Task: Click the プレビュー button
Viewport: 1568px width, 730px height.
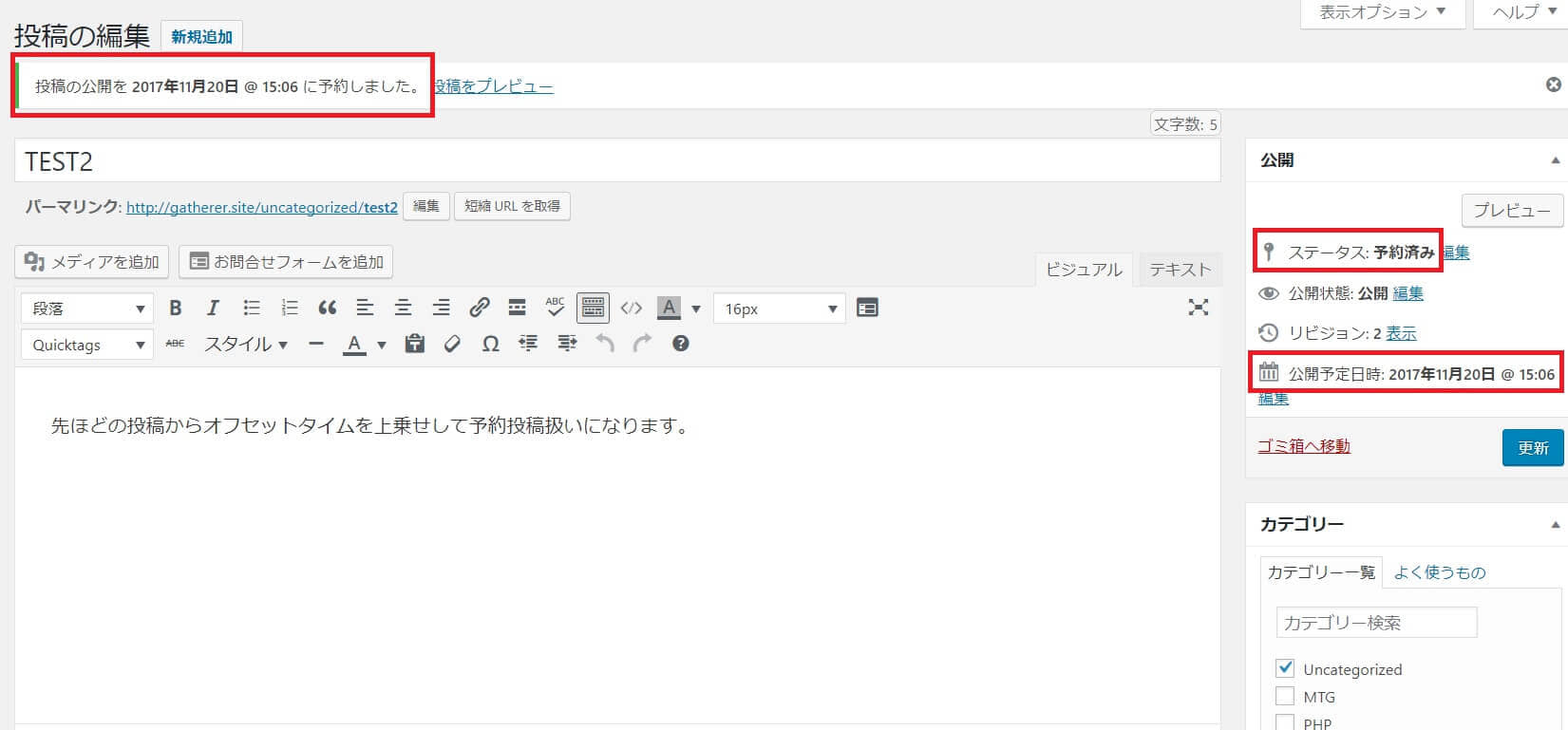Action: coord(1512,211)
